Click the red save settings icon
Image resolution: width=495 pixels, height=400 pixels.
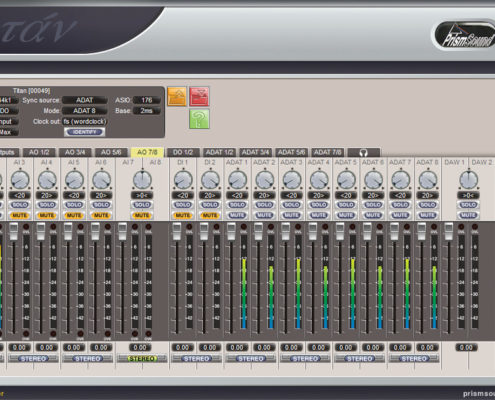click(x=199, y=96)
